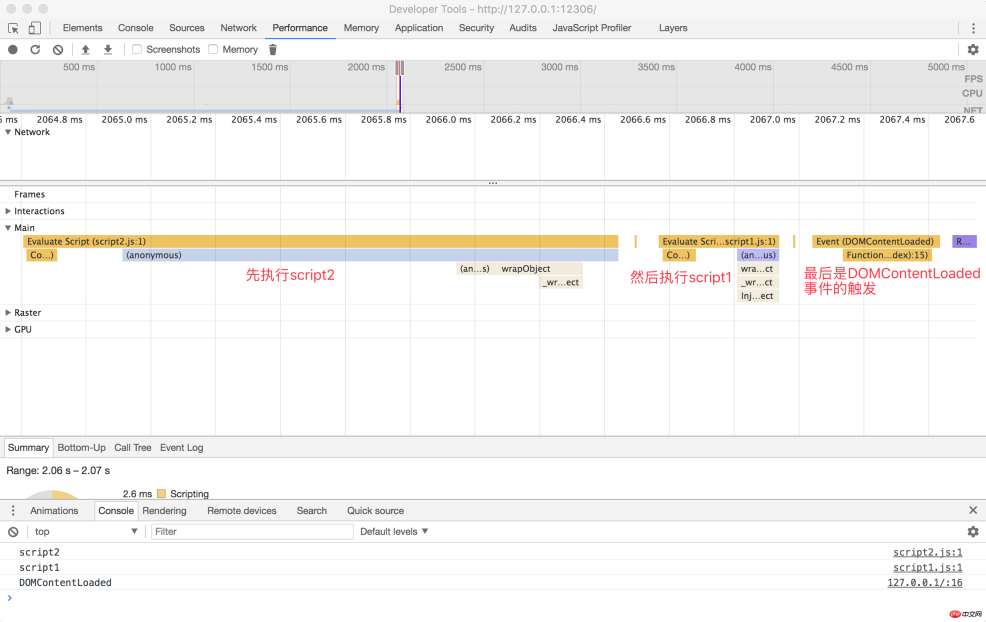Toggle the device toolbar icon
Viewport: 986px width, 622px height.
(x=35, y=28)
